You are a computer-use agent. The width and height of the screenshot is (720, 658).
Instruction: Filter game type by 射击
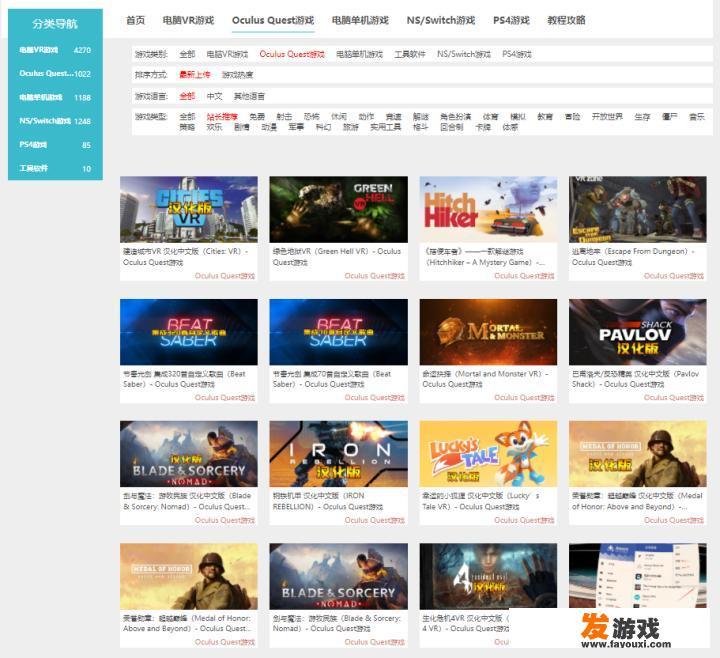tap(284, 117)
